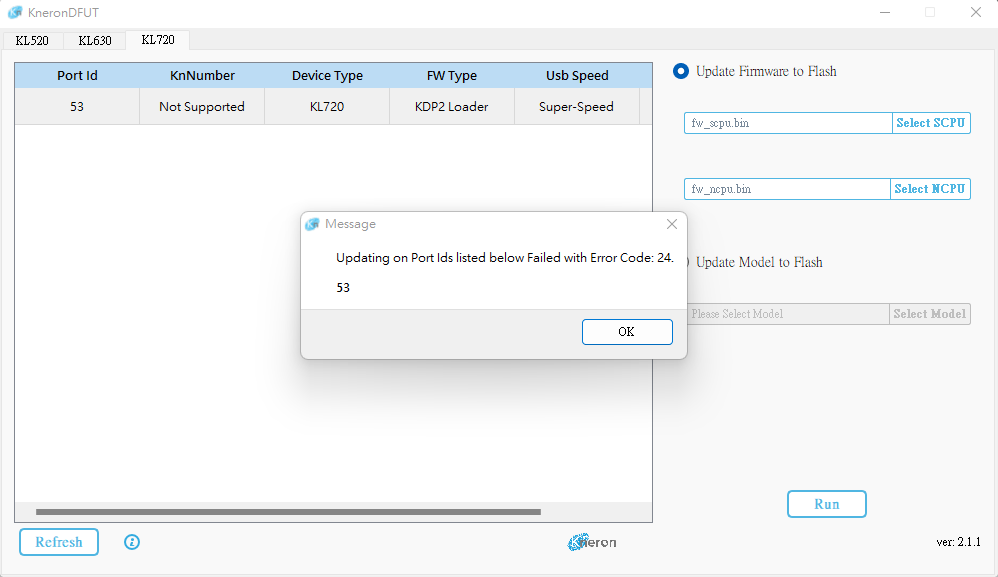Click the KneronDFUT app icon in title bar

[15, 12]
